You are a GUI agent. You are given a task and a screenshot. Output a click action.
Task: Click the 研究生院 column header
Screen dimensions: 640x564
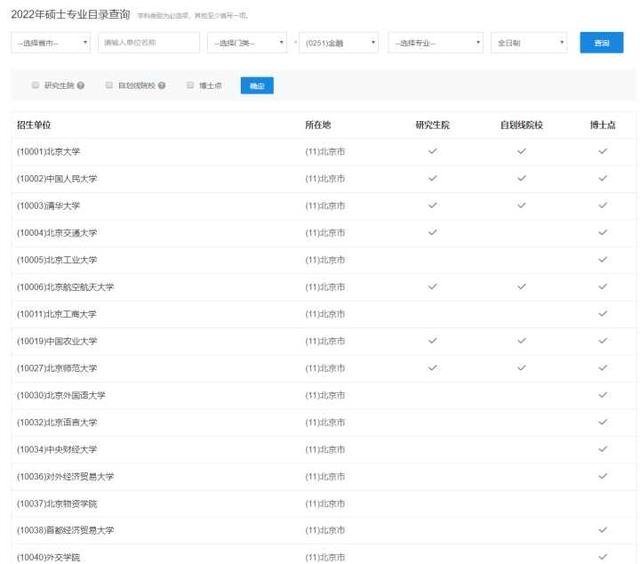[x=432, y=125]
